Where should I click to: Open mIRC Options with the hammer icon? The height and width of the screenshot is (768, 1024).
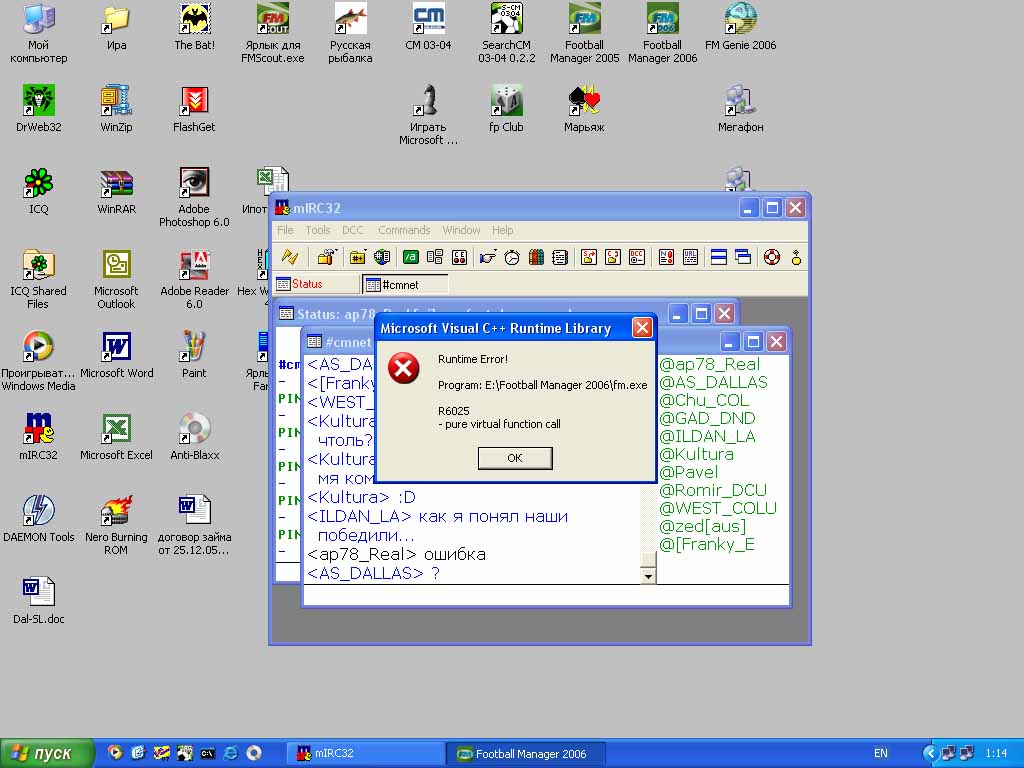coord(325,257)
